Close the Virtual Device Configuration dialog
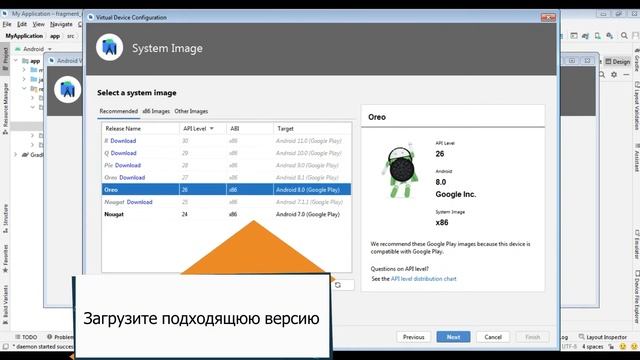 click(548, 17)
